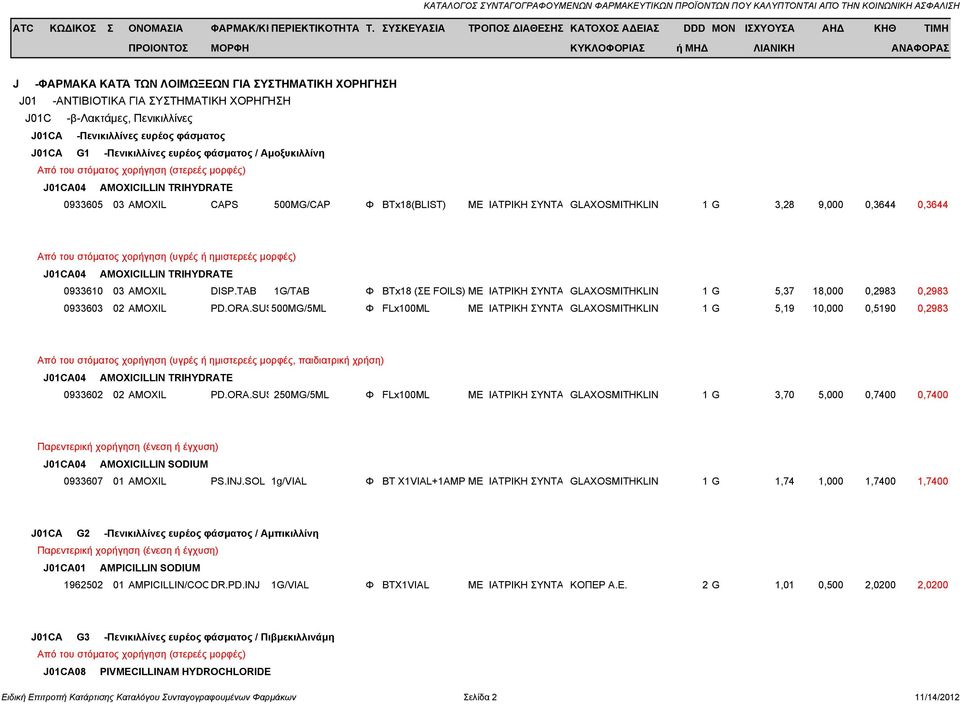Select the AMPICILLIN SODIUM heading

[150, 568]
